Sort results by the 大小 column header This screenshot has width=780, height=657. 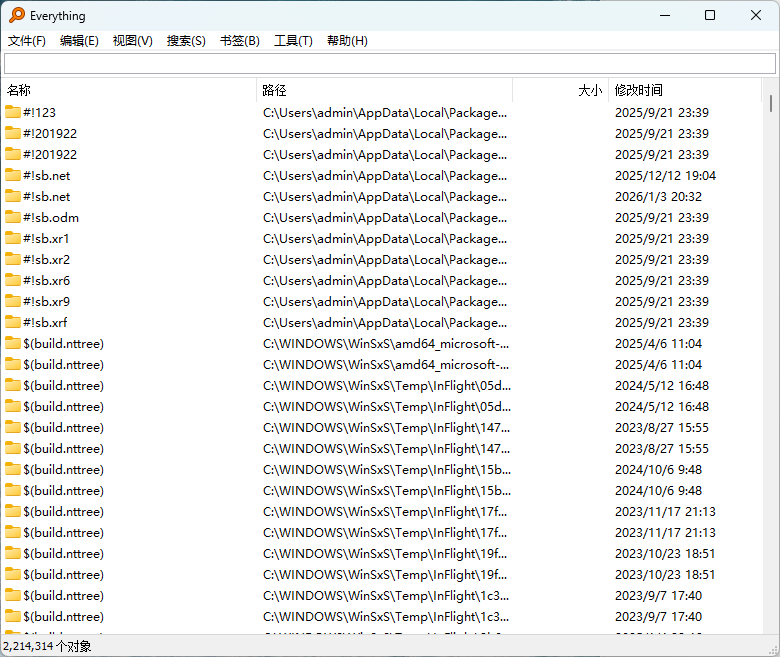[x=561, y=90]
